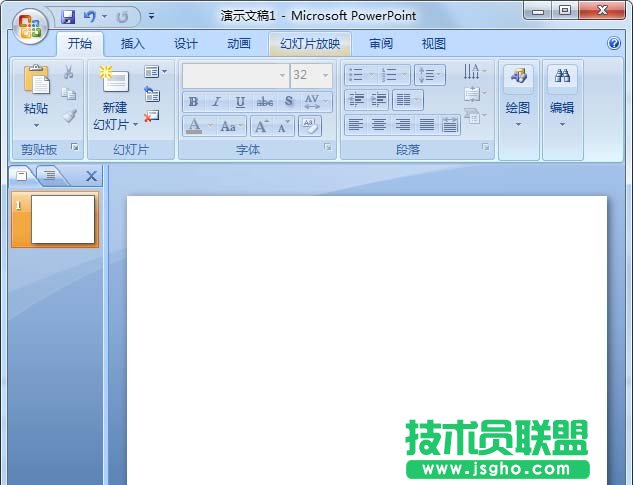633x485 pixels.
Task: Select slide 1 thumbnail
Action: point(55,220)
